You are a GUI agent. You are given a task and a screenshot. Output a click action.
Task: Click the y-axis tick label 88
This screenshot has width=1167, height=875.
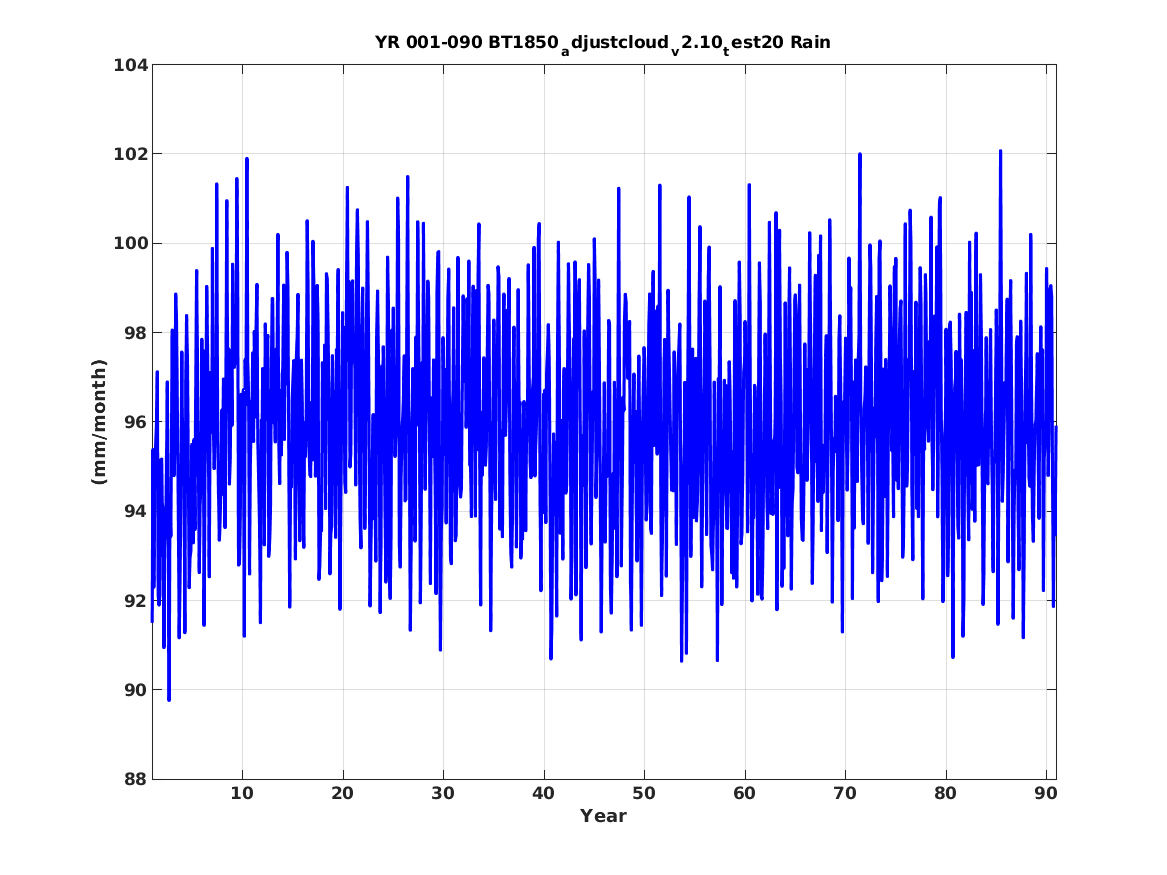(x=135, y=779)
